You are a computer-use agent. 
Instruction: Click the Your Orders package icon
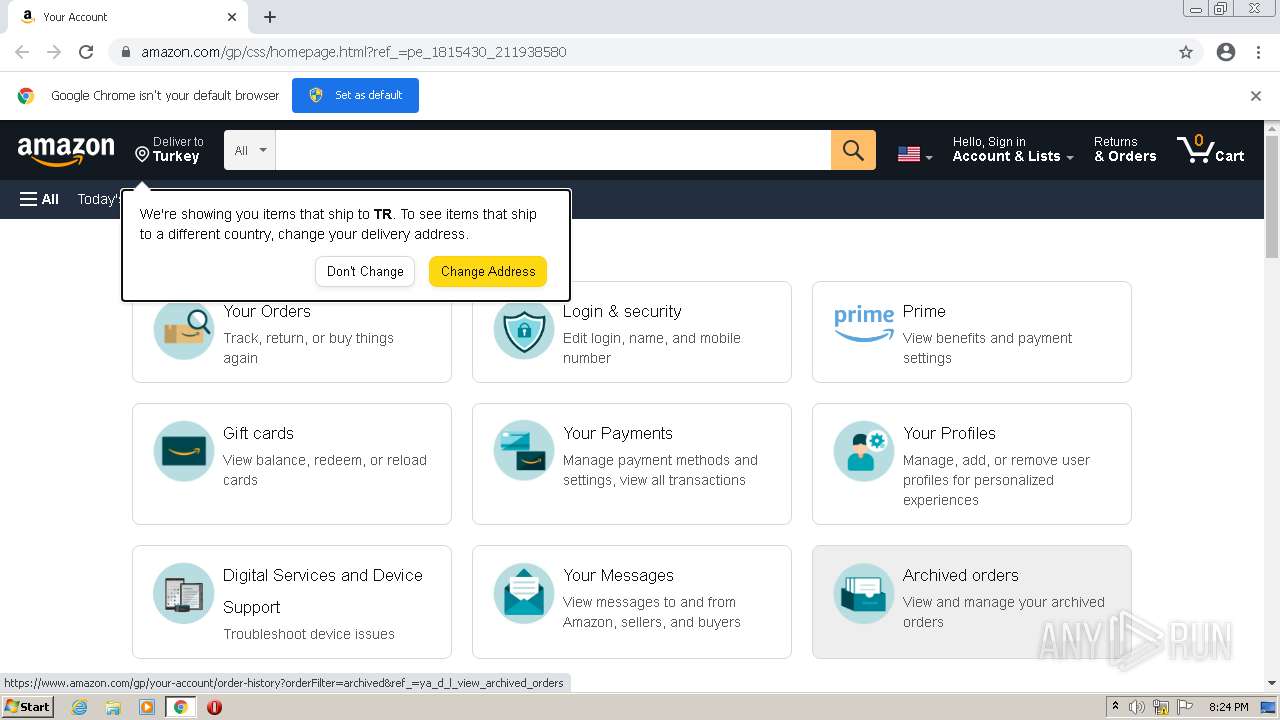(x=184, y=331)
